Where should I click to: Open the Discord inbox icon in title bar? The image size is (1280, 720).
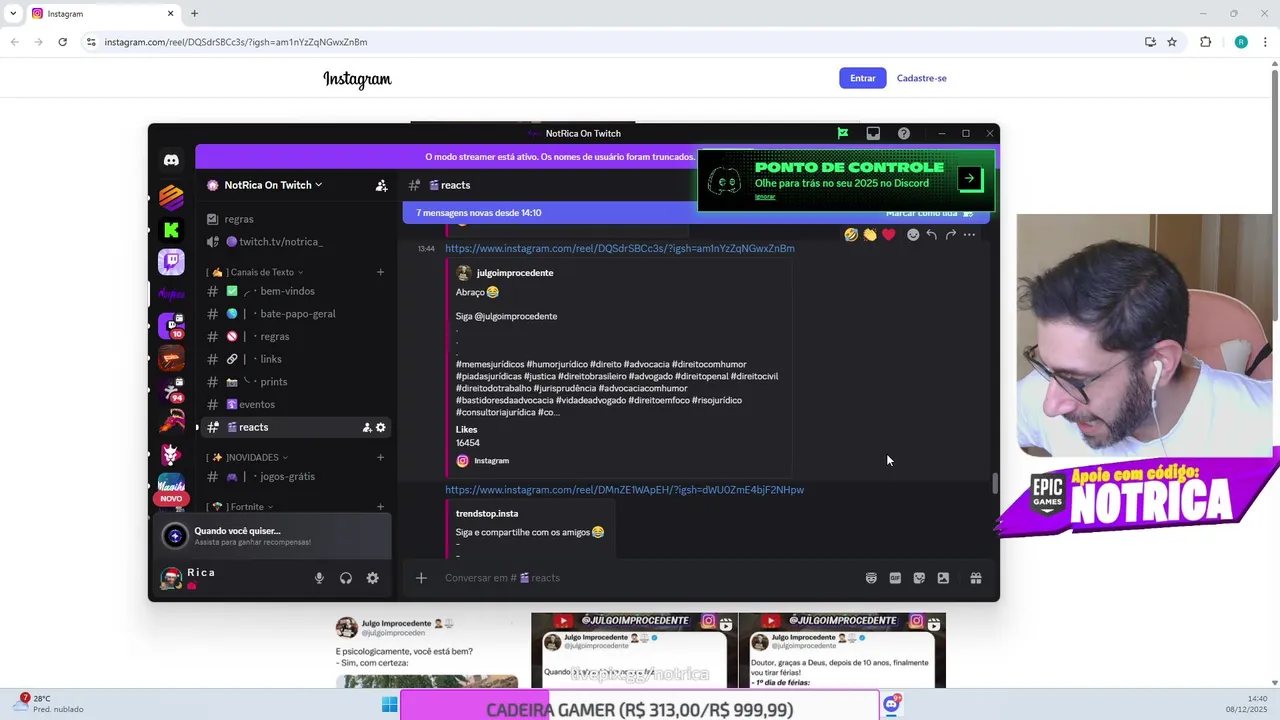tap(873, 133)
